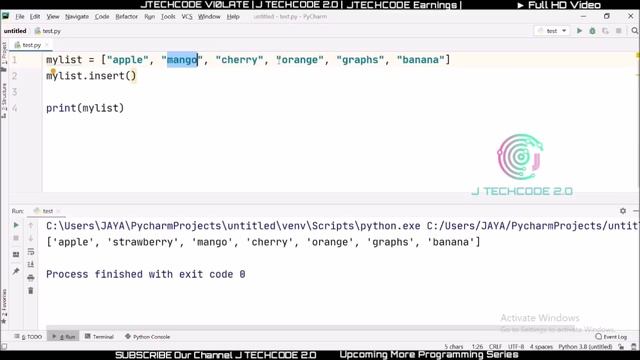640x360 pixels.
Task: Close the test.py editor tab
Action: pyautogui.click(x=47, y=45)
